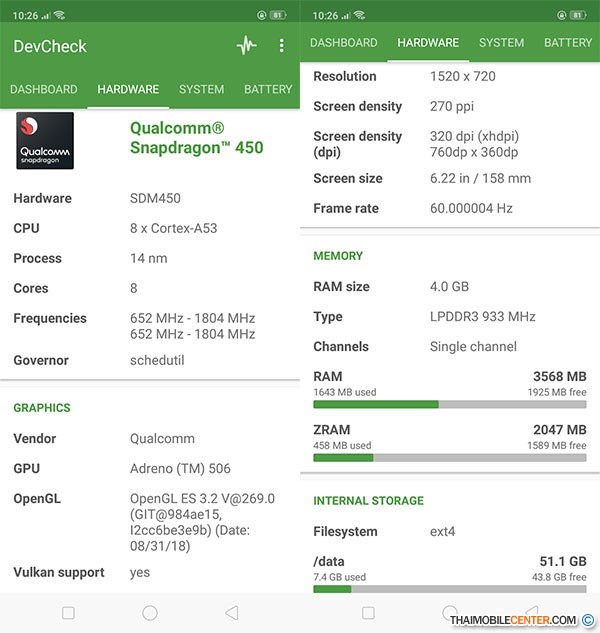
Task: Tap the battery indicator in right status bar
Action: click(578, 15)
